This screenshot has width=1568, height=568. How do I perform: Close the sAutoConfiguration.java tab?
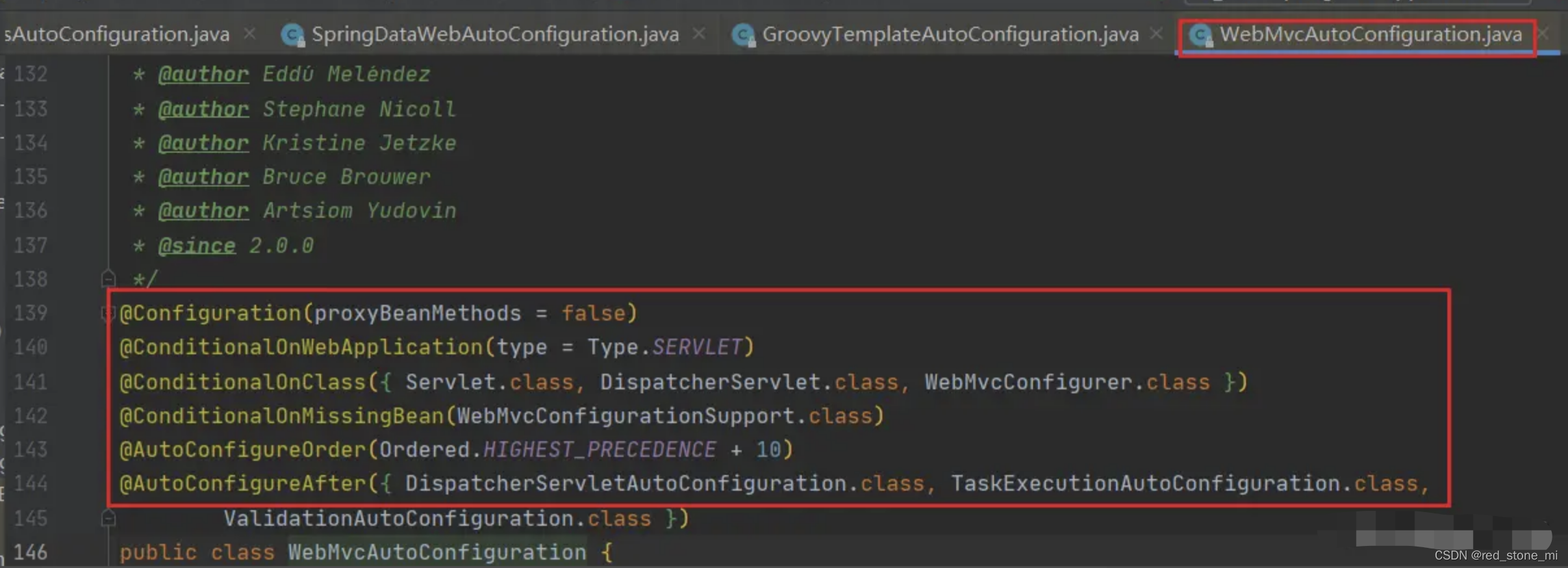249,33
